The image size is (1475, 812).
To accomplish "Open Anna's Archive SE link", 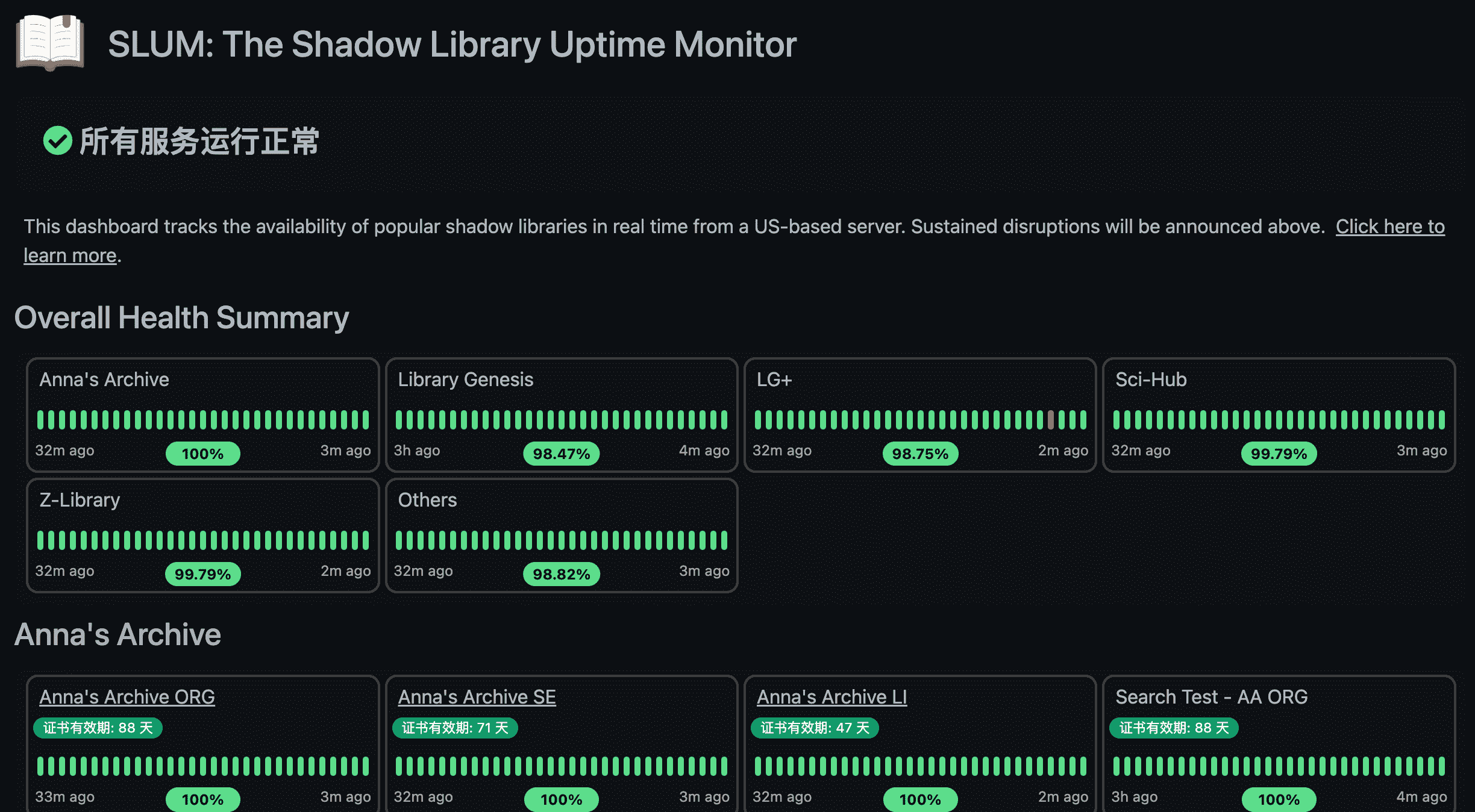I will pos(477,697).
